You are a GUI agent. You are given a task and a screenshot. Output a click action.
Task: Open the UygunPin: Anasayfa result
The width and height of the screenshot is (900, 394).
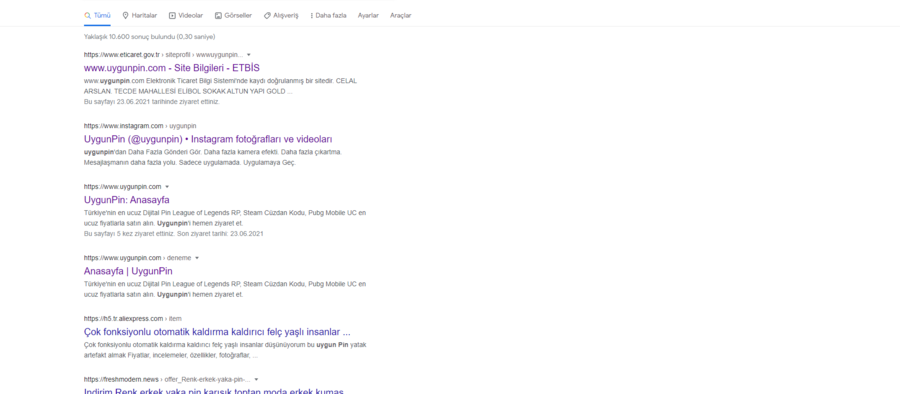(x=126, y=200)
